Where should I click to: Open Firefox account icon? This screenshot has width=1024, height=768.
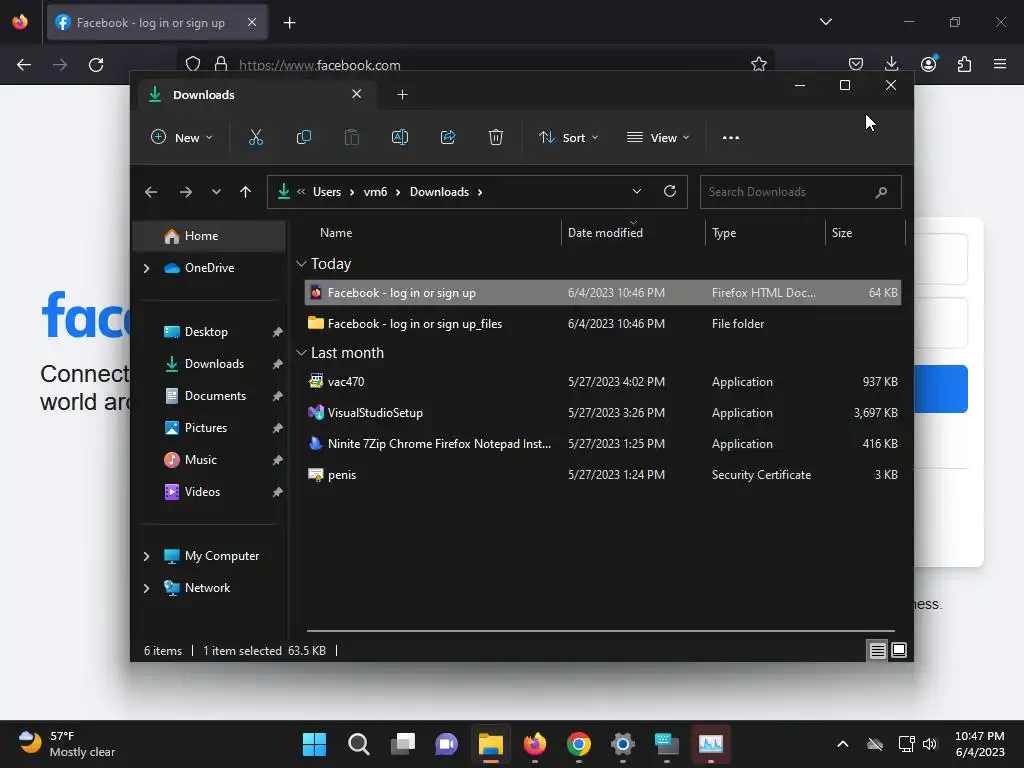pos(929,64)
